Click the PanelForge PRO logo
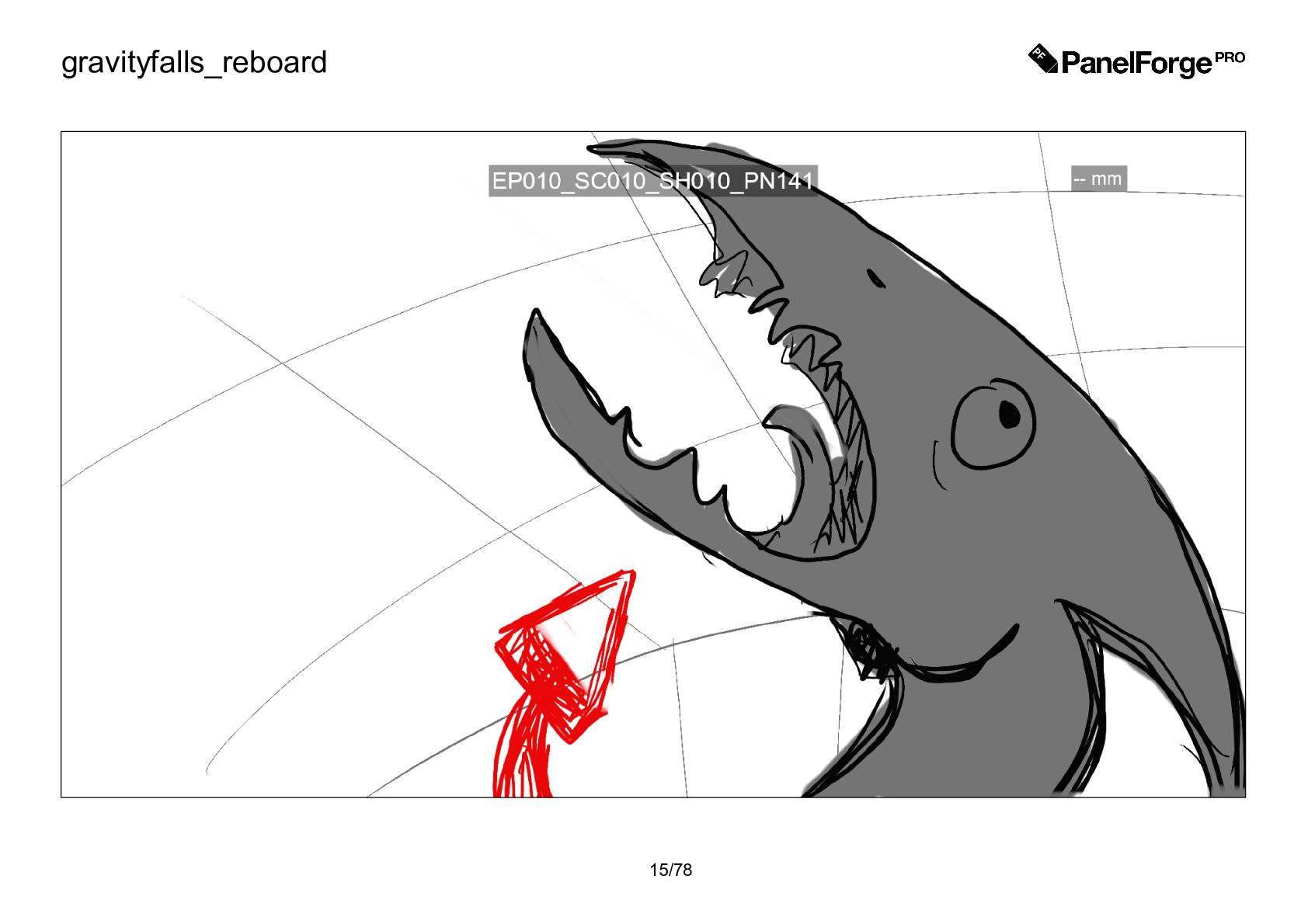Screen dimensions: 1308x924 point(1136,61)
